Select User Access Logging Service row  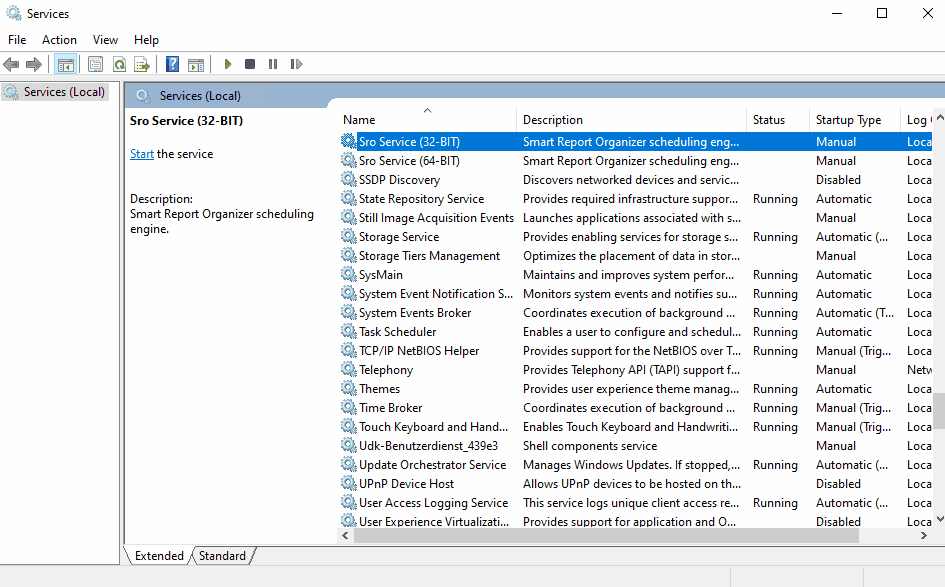(x=635, y=503)
